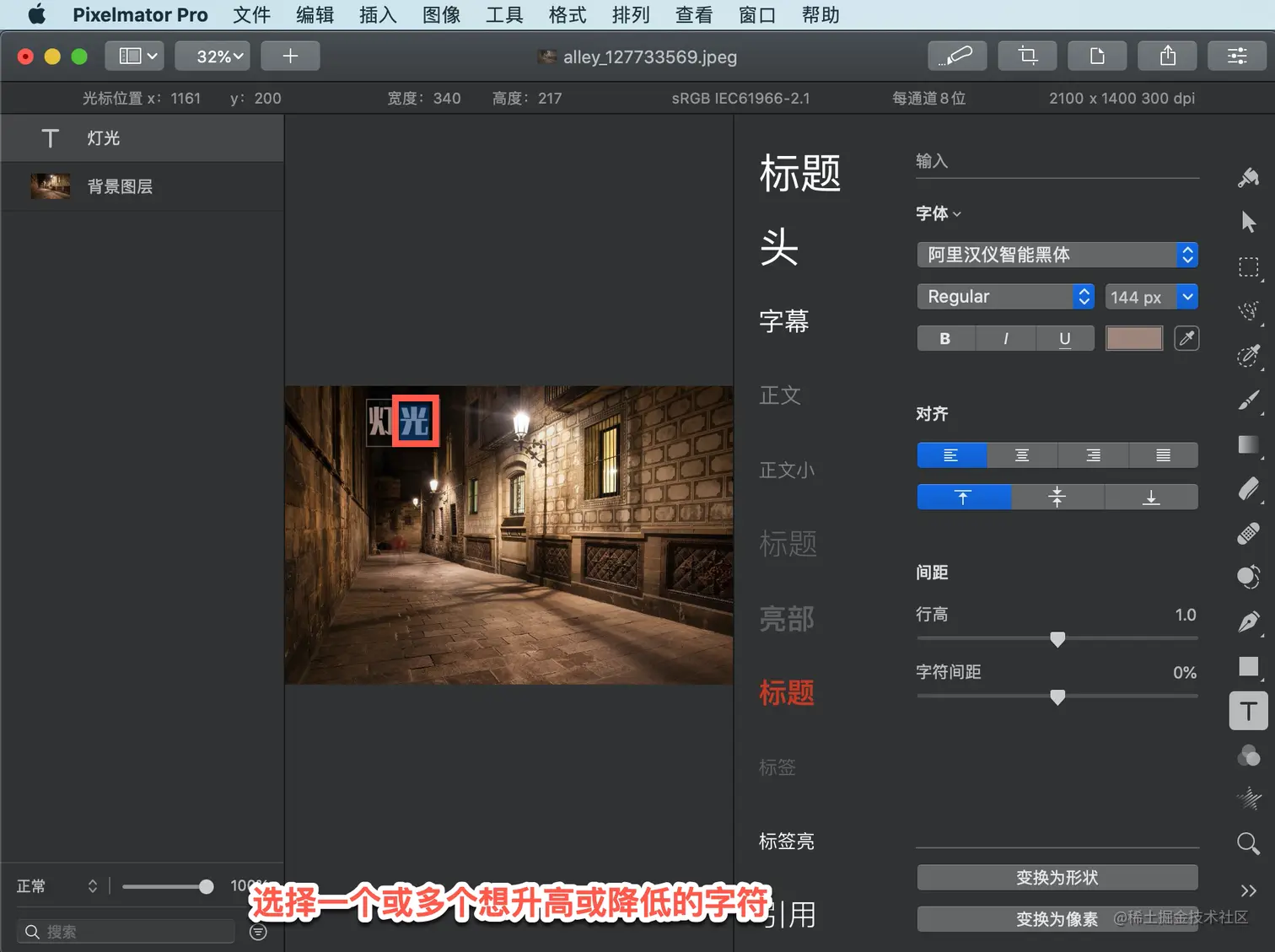Click the 行高 line height slider handle
This screenshot has height=952, width=1275.
[x=1057, y=639]
